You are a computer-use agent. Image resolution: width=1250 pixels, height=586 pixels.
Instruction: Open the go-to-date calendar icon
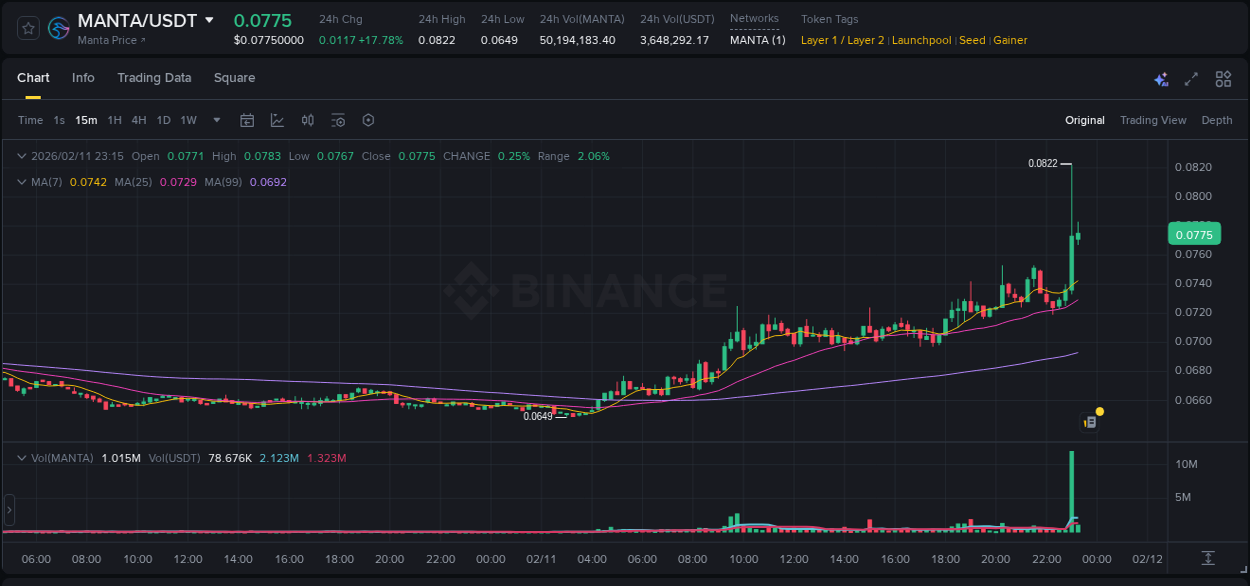pos(247,120)
